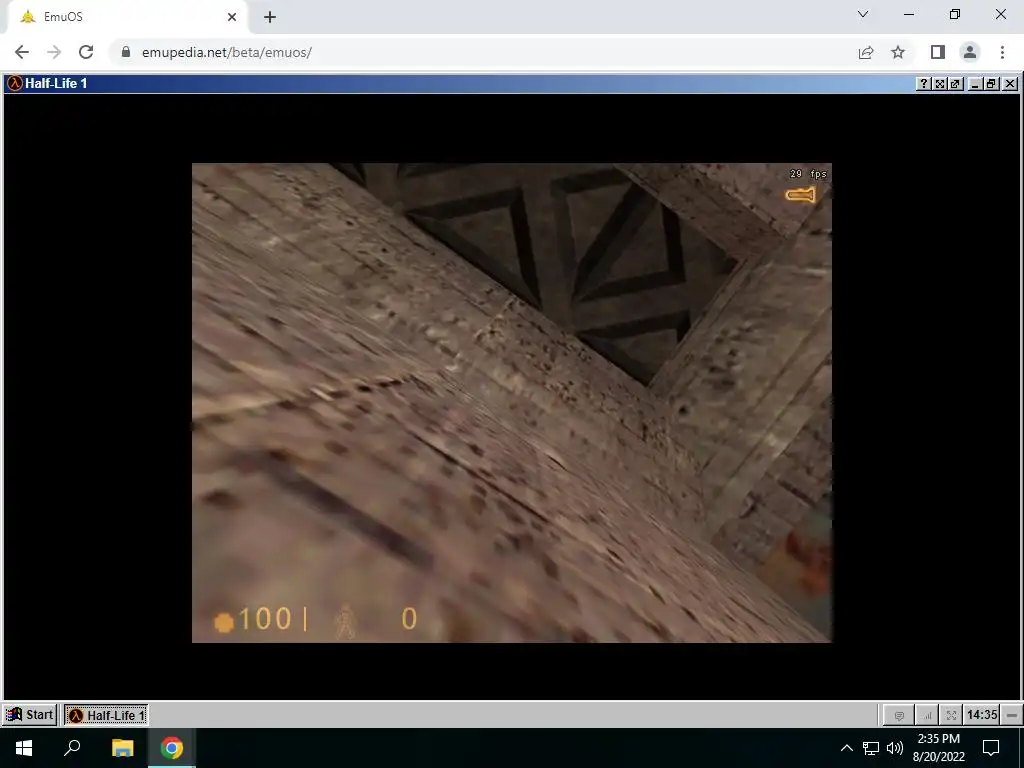Click the EmuOS clock showing 14:35
The height and width of the screenshot is (768, 1024).
tap(982, 715)
